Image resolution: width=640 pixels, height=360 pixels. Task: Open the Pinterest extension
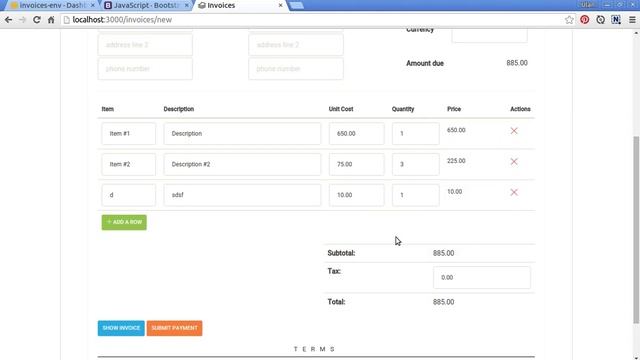pyautogui.click(x=584, y=20)
